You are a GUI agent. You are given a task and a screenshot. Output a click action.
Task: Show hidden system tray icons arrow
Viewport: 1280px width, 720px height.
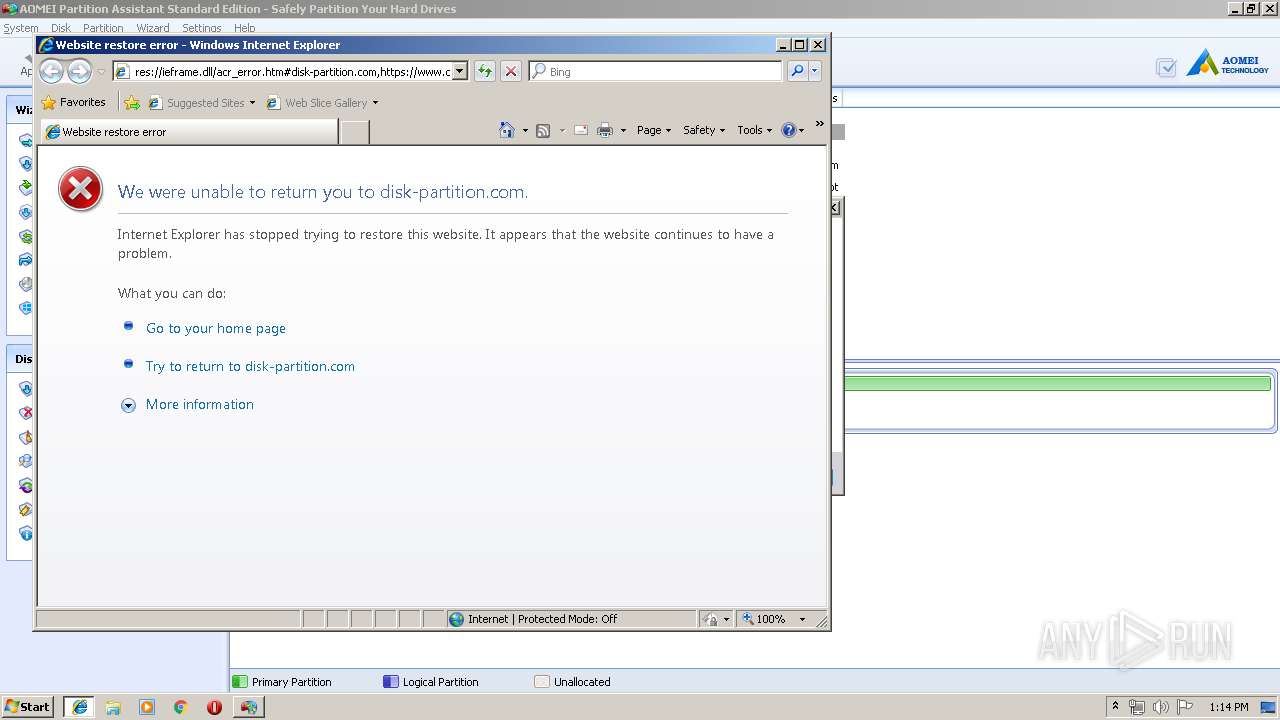pos(1115,707)
